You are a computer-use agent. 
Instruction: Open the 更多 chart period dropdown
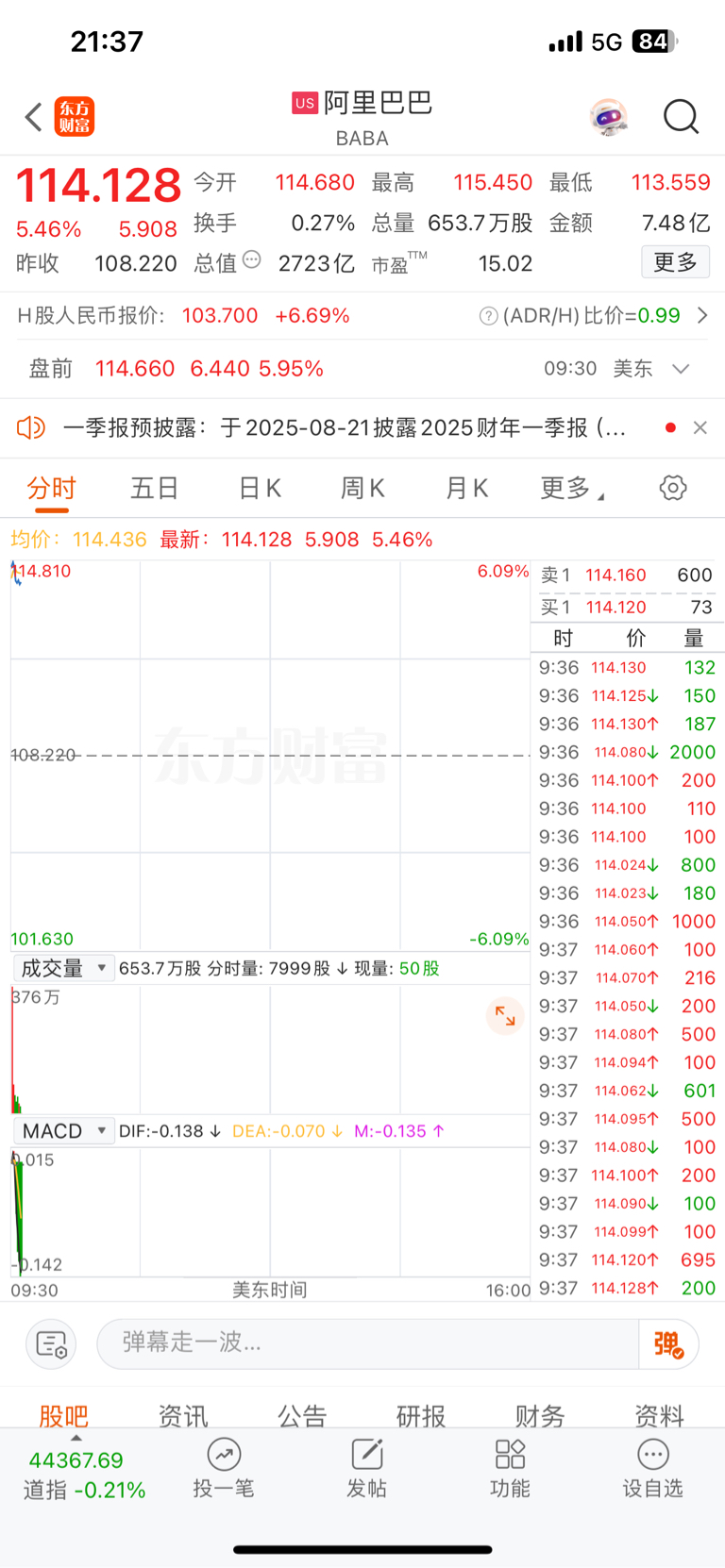572,489
